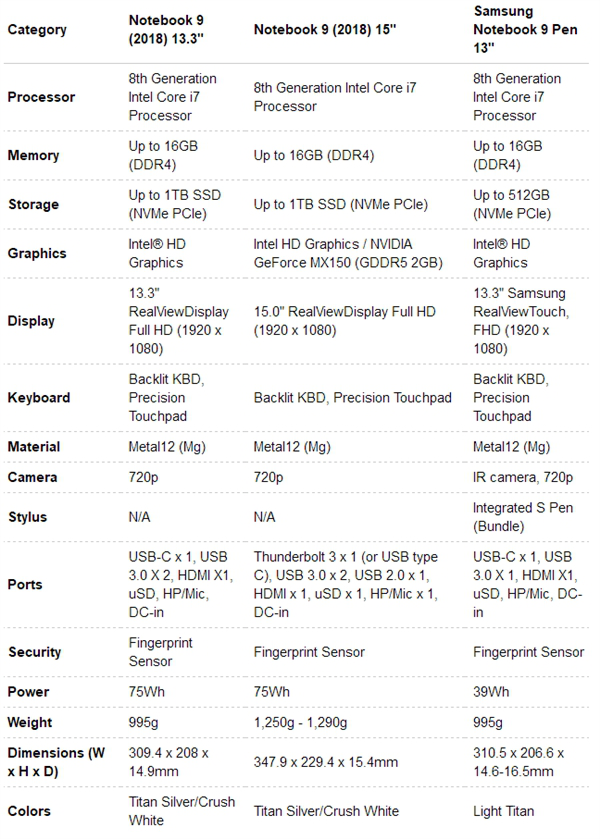Click the Dimensions (W x H x D) label
The width and height of the screenshot is (600, 839).
pyautogui.click(x=56, y=762)
